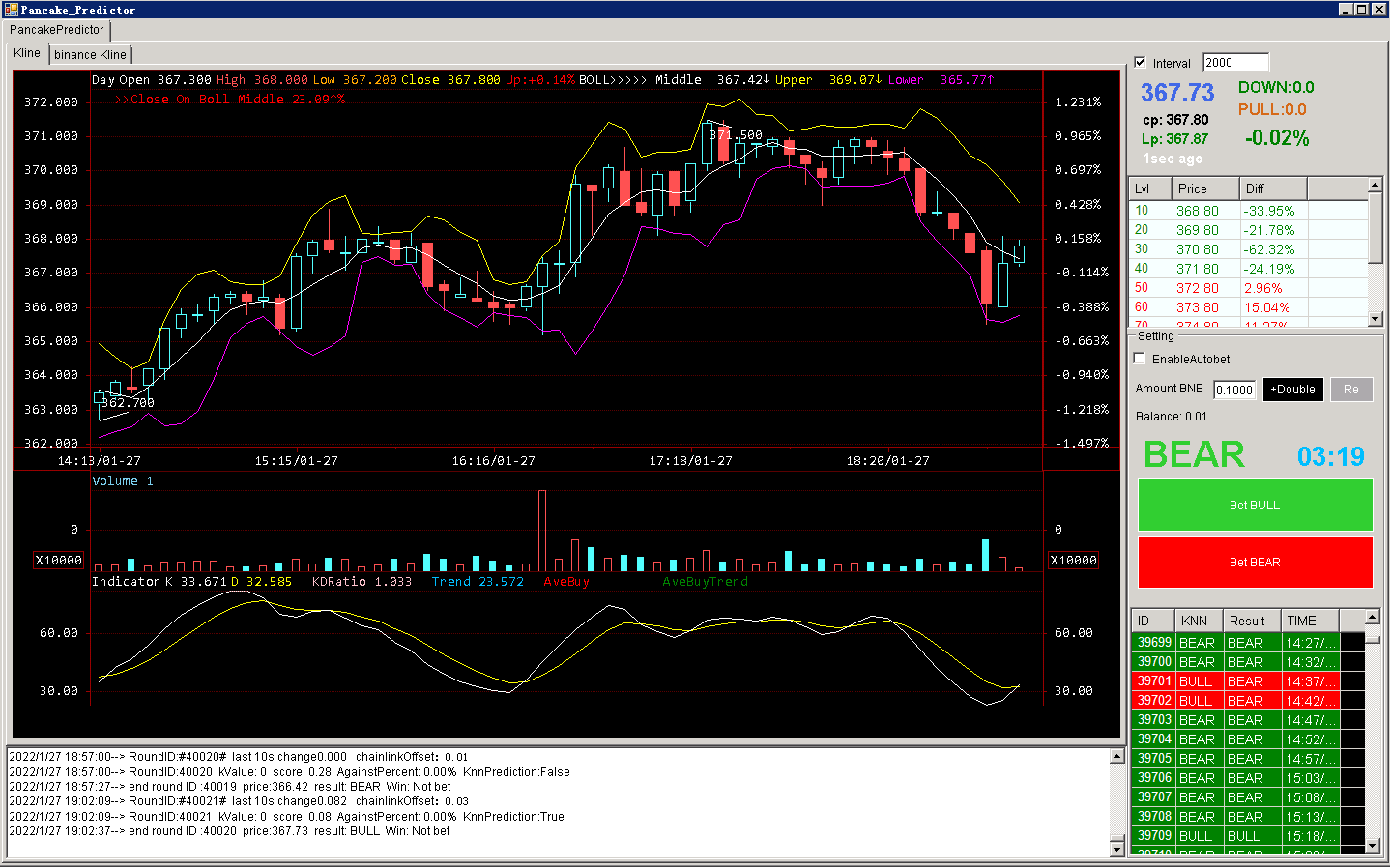The width and height of the screenshot is (1390, 868).
Task: Click the AveBuyTrend indicator label
Action: click(x=705, y=582)
